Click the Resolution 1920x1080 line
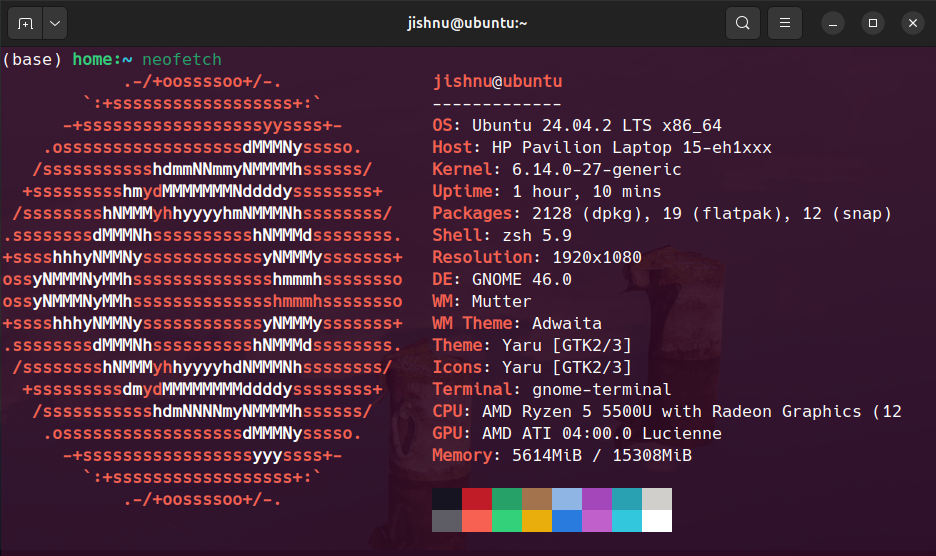This screenshot has width=936, height=556. pyautogui.click(x=537, y=257)
